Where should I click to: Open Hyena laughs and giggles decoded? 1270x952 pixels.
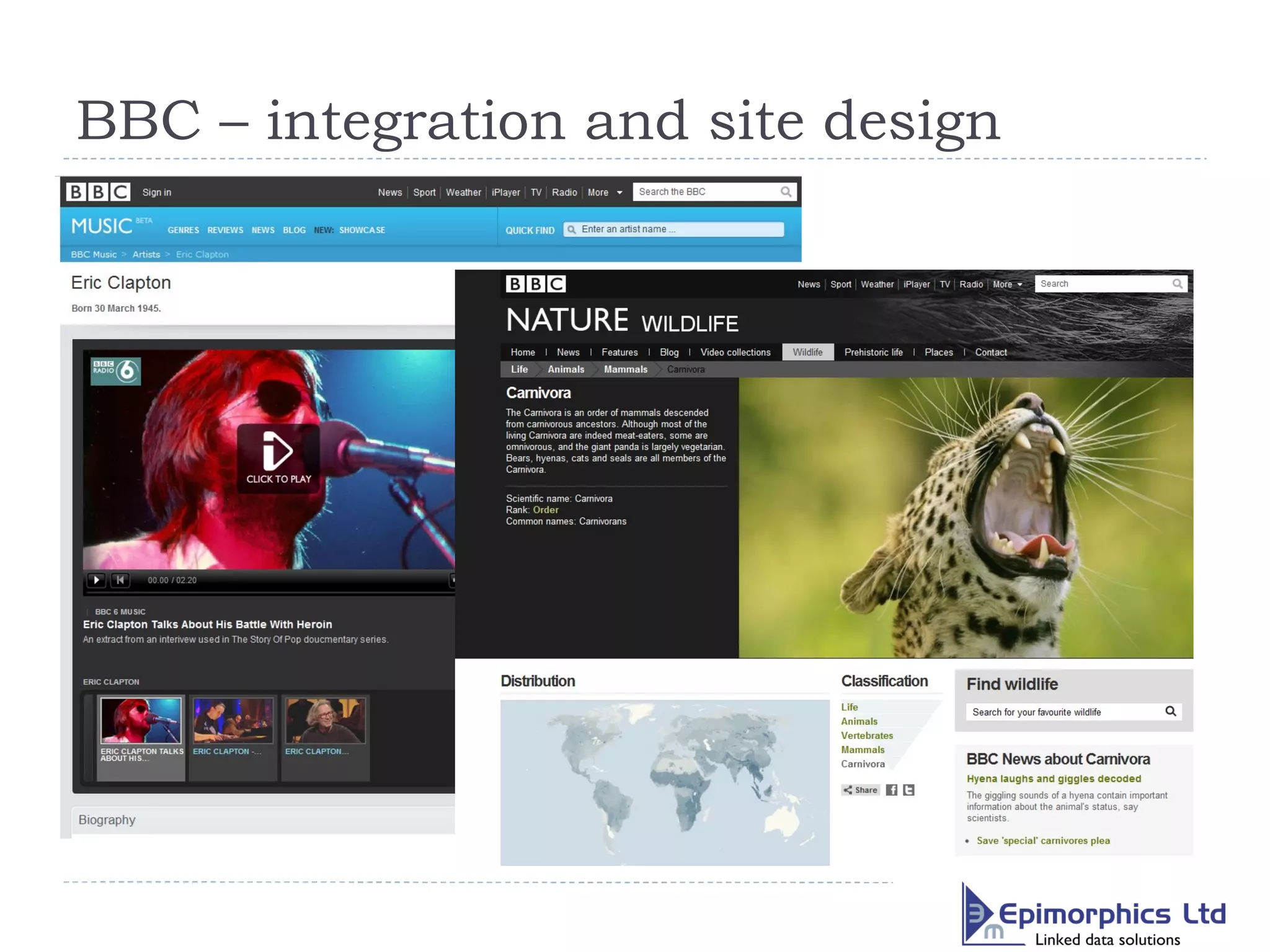[1054, 778]
